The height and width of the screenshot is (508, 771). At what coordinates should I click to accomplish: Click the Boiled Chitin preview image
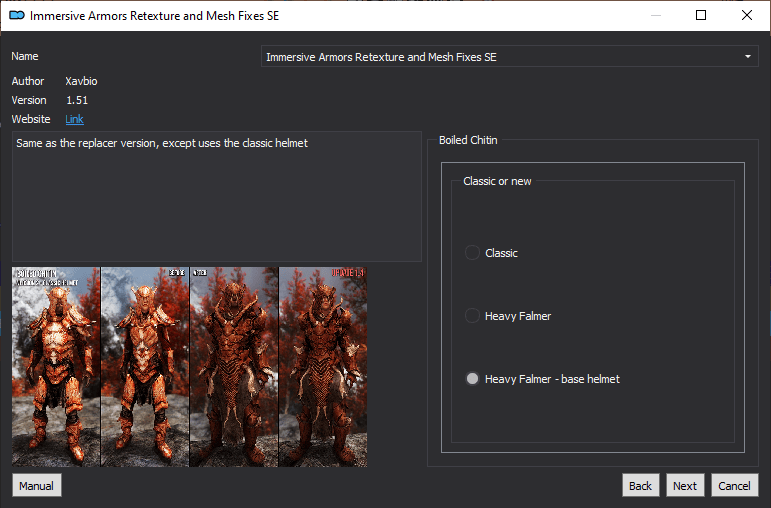point(190,367)
